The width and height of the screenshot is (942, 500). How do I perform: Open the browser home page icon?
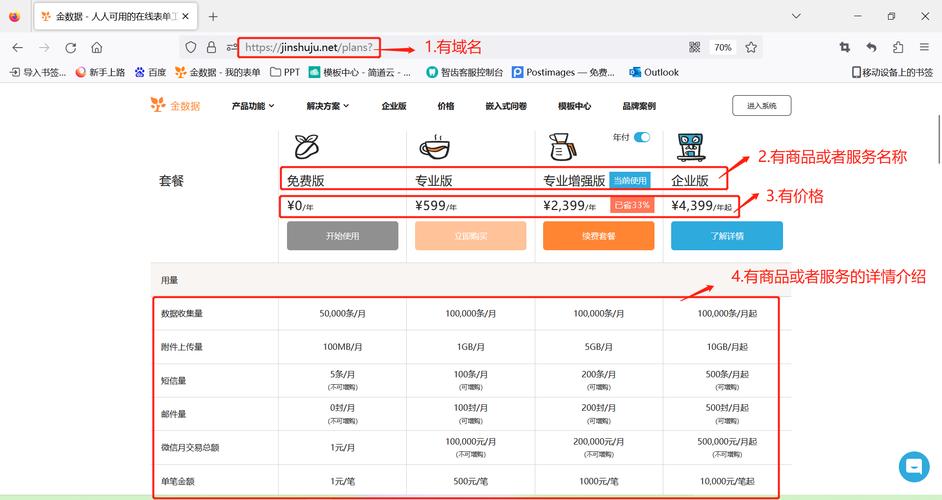pyautogui.click(x=97, y=47)
